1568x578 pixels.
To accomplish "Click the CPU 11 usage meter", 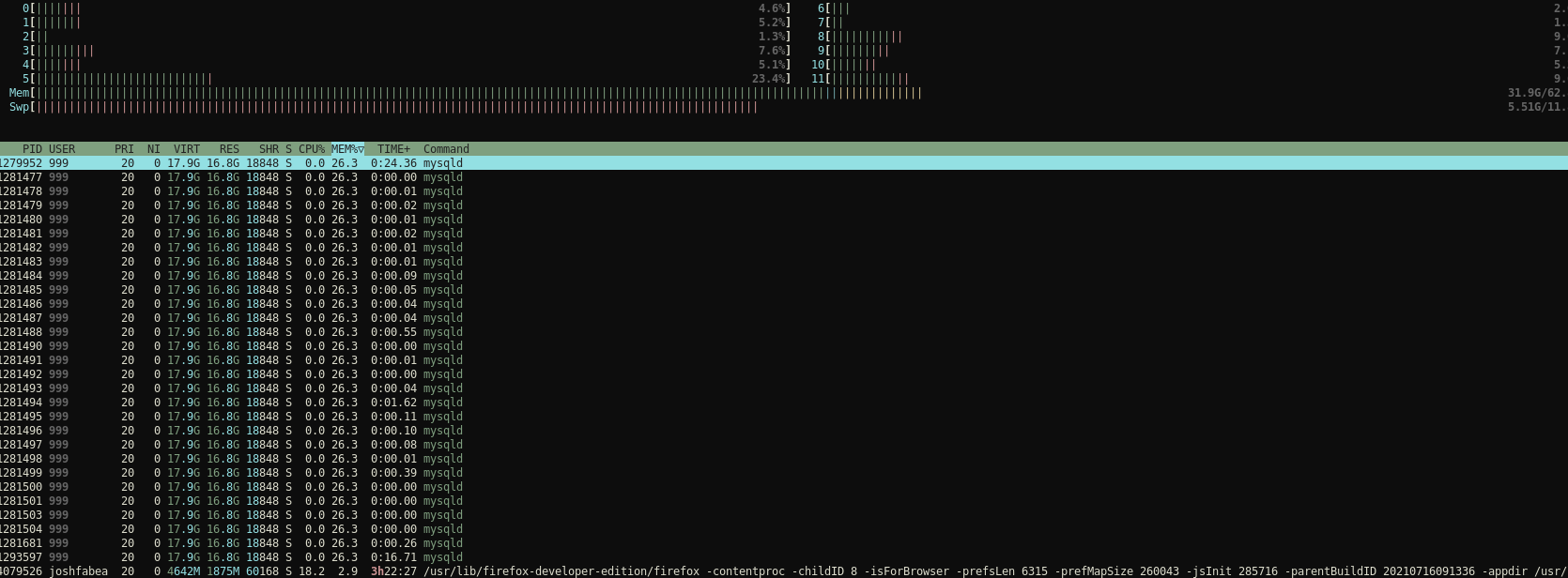I will click(1190, 79).
